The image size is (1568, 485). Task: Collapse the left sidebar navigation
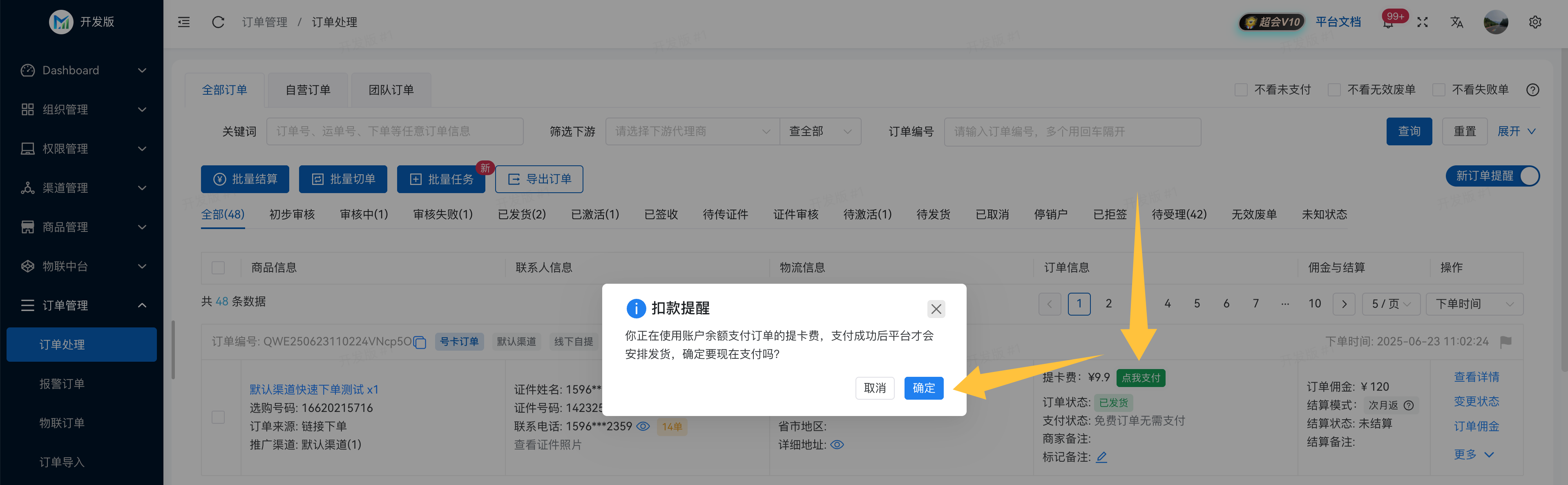(x=183, y=22)
